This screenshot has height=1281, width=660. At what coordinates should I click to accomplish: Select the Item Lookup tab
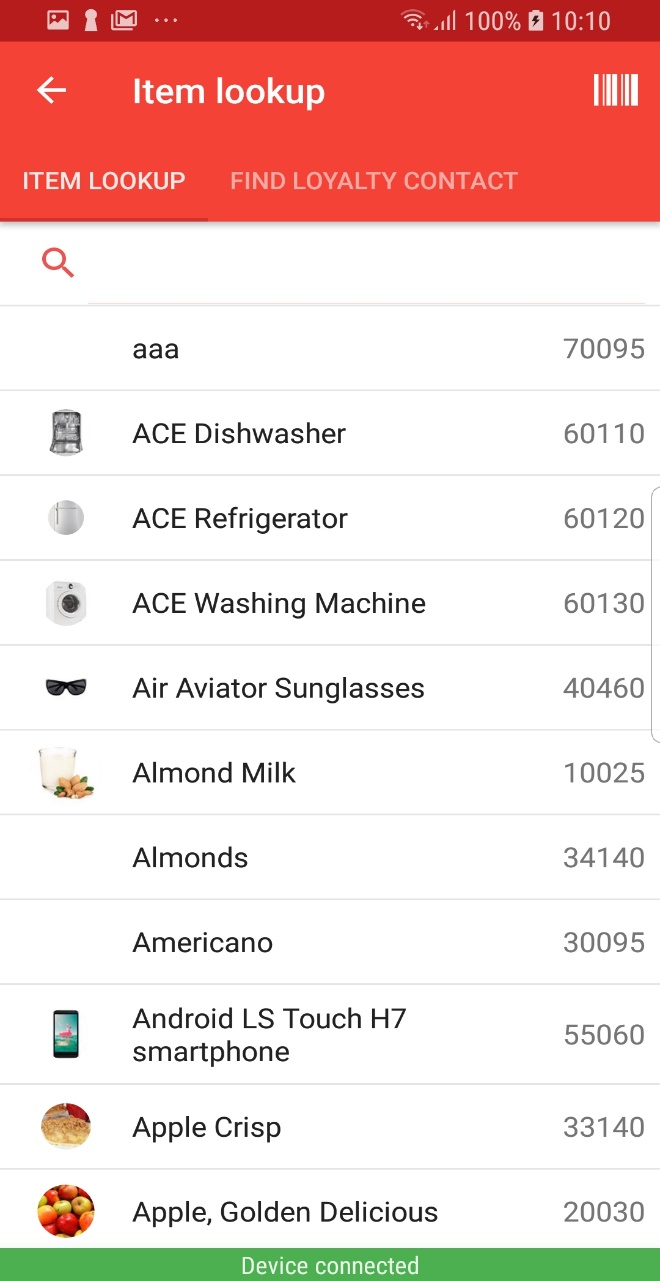[104, 181]
